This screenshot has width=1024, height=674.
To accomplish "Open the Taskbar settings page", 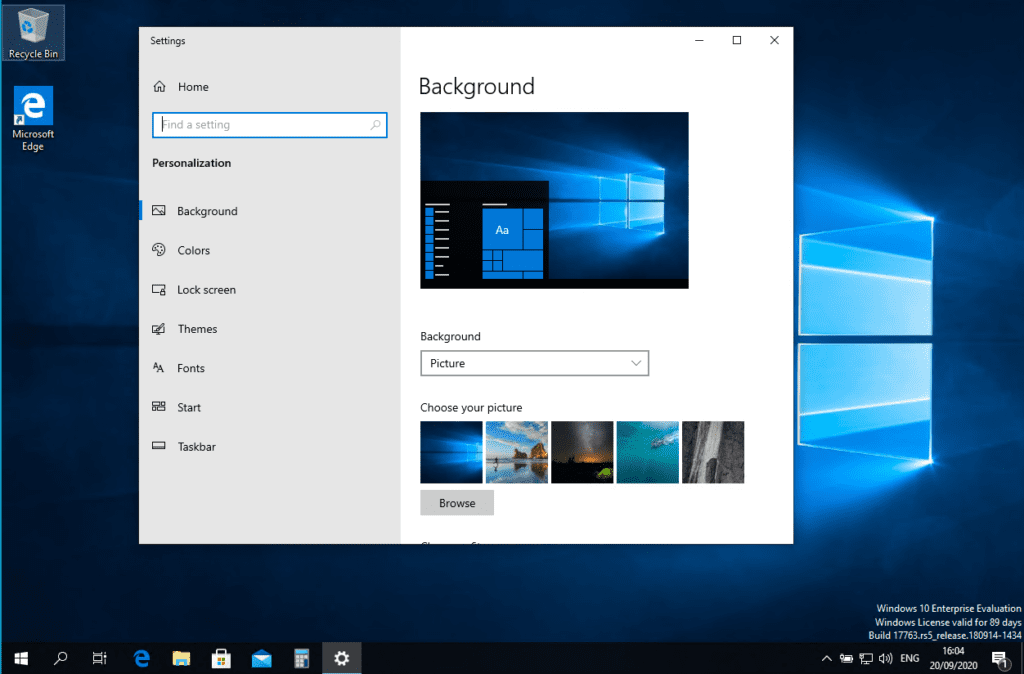I will click(270, 446).
